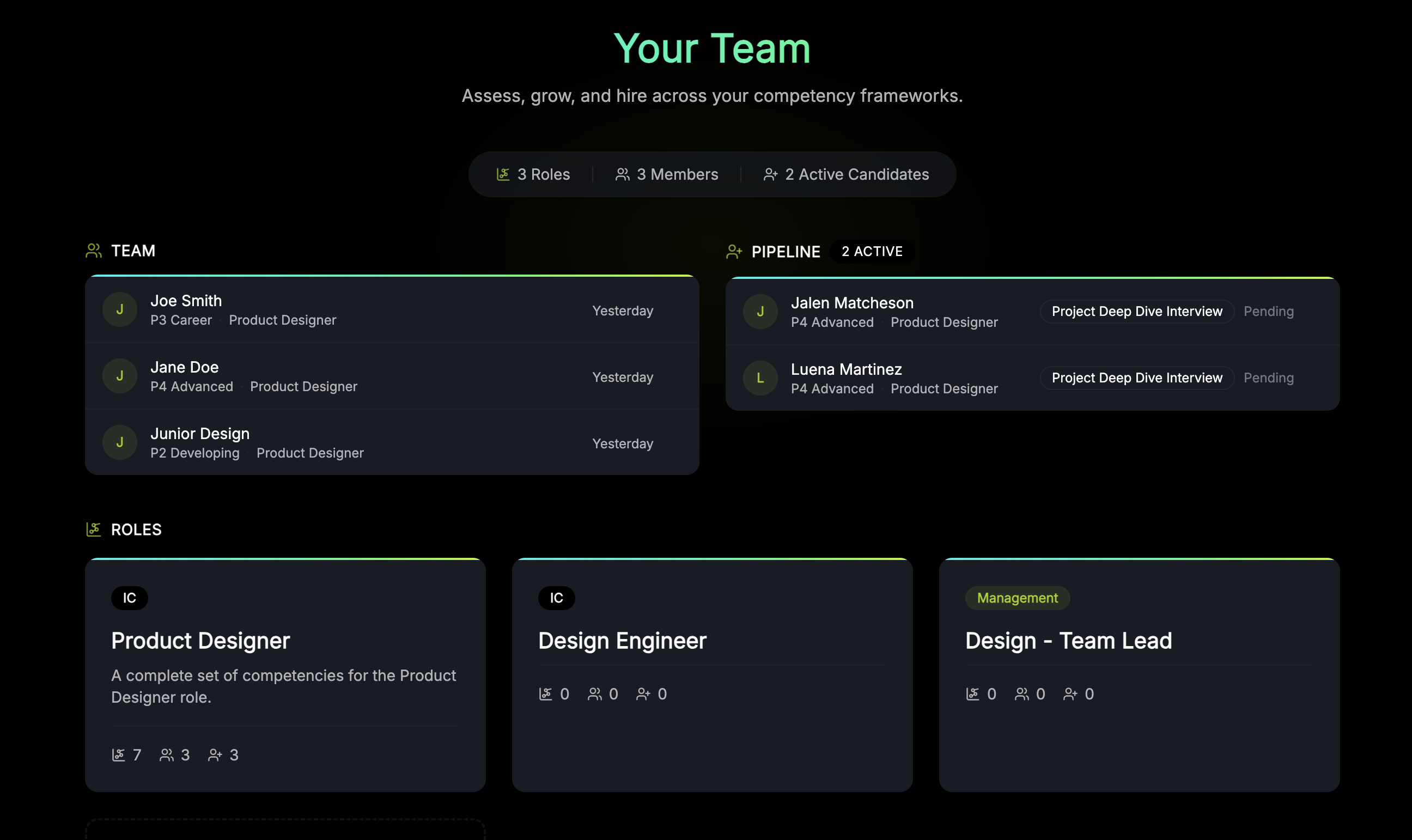Click candidates icon on Product Designer card
The width and height of the screenshot is (1412, 840).
tap(215, 754)
